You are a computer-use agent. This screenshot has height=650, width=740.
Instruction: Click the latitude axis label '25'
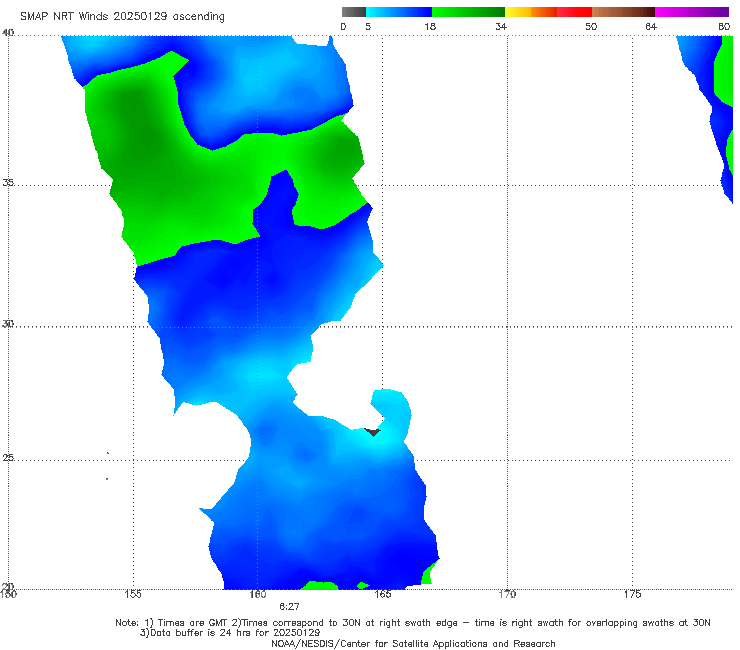tap(8, 457)
